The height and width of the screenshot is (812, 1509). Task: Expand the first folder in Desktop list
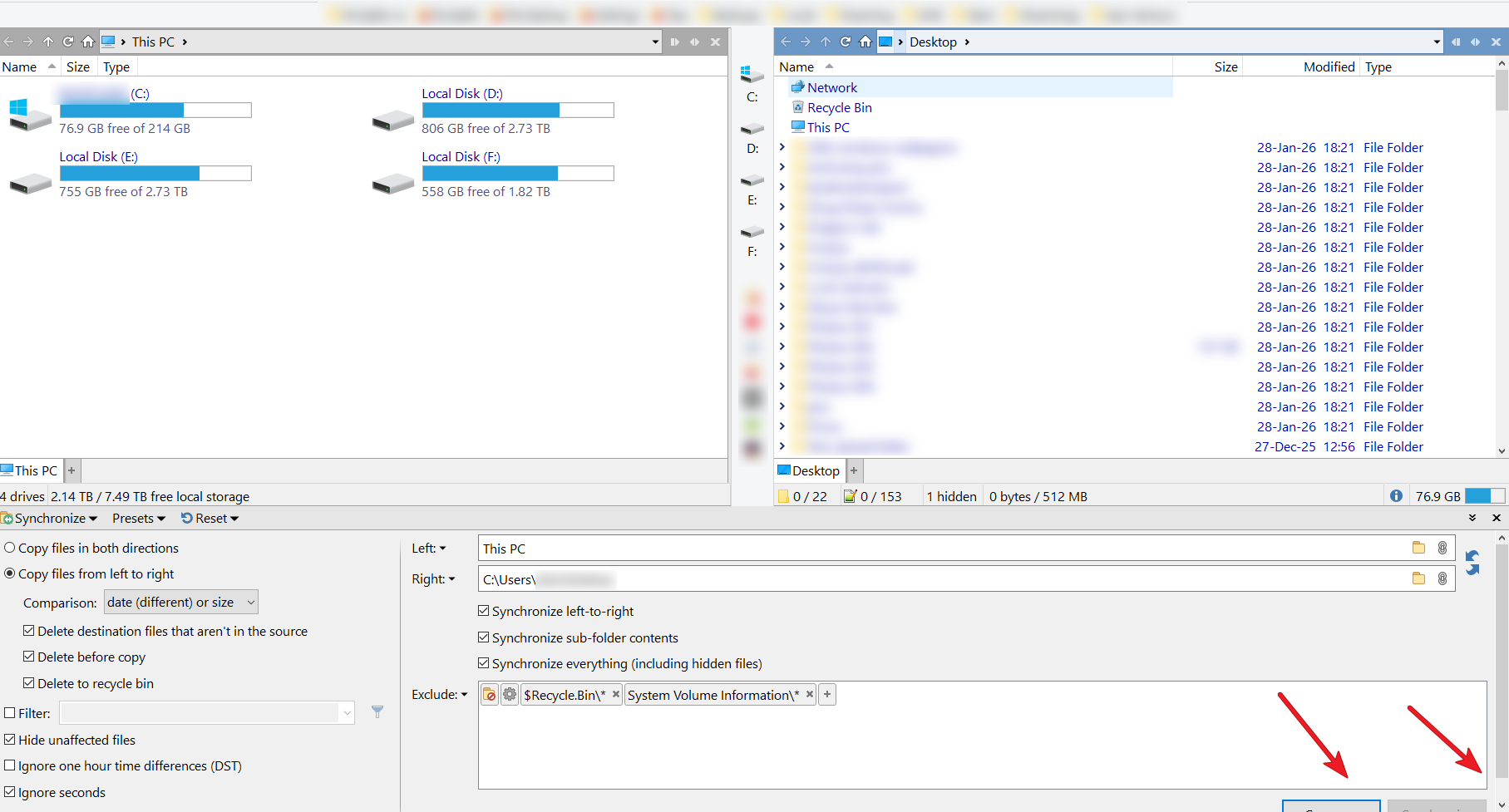coord(782,148)
